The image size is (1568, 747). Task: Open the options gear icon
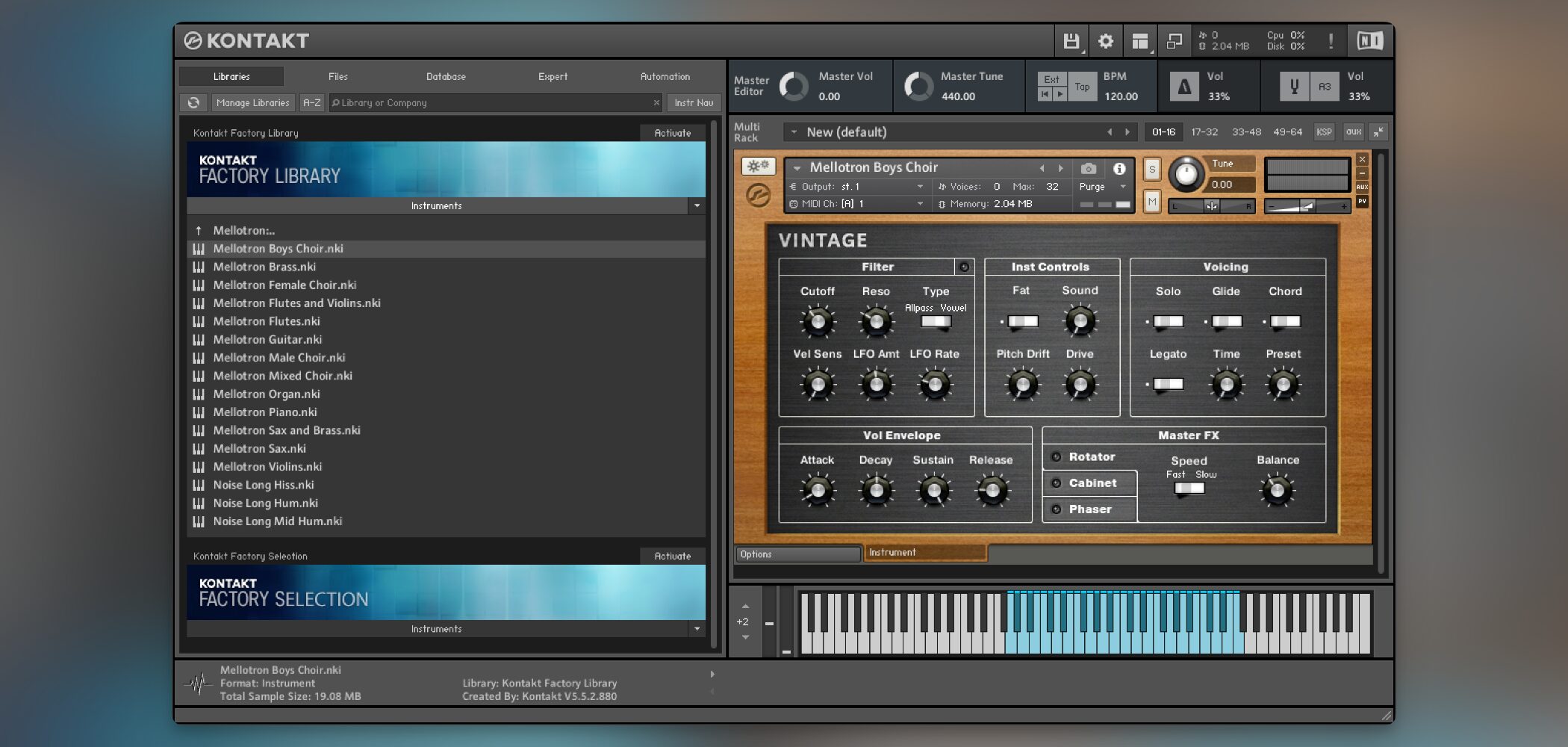pyautogui.click(x=1106, y=41)
